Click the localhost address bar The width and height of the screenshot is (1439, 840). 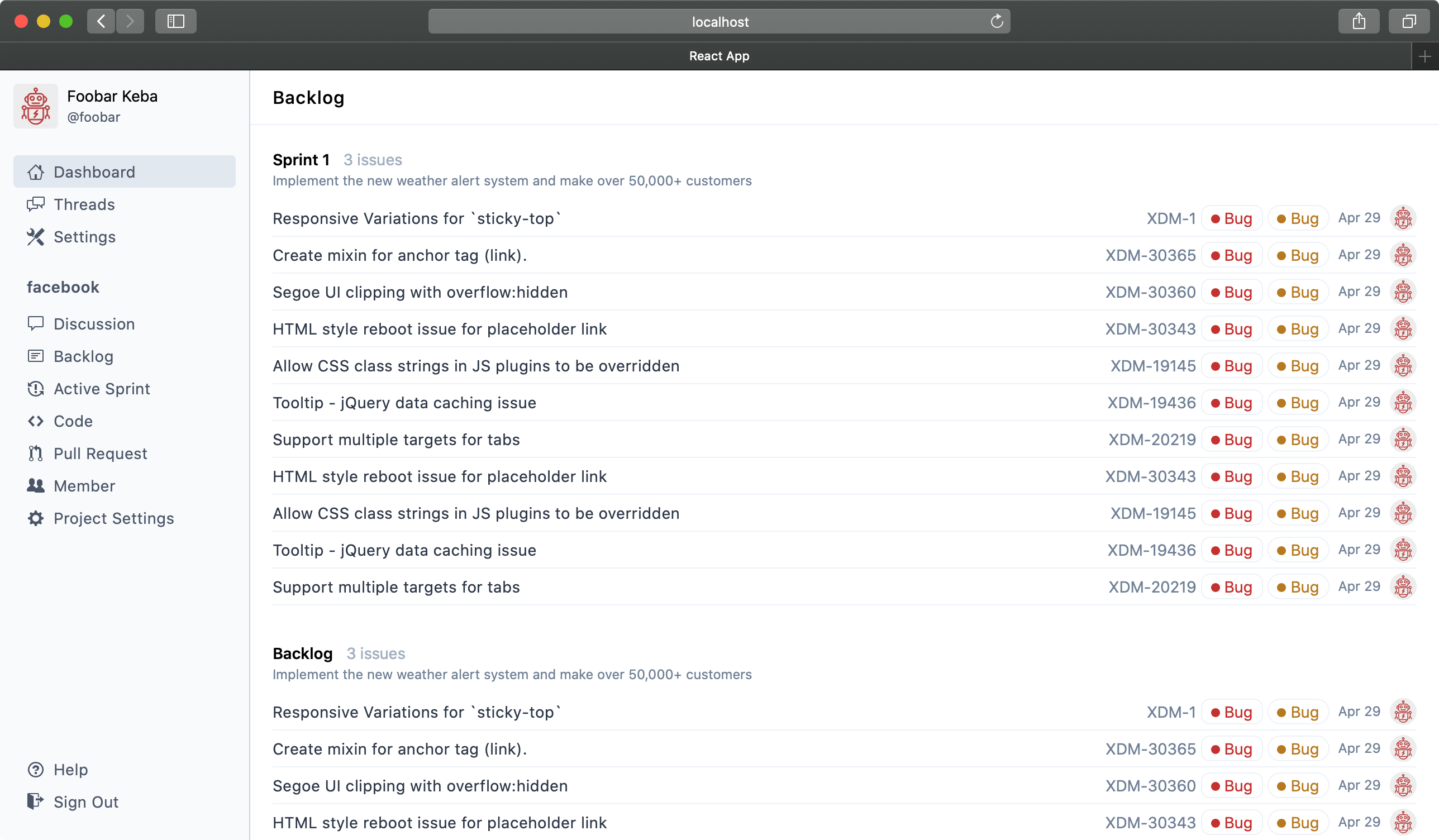718,21
